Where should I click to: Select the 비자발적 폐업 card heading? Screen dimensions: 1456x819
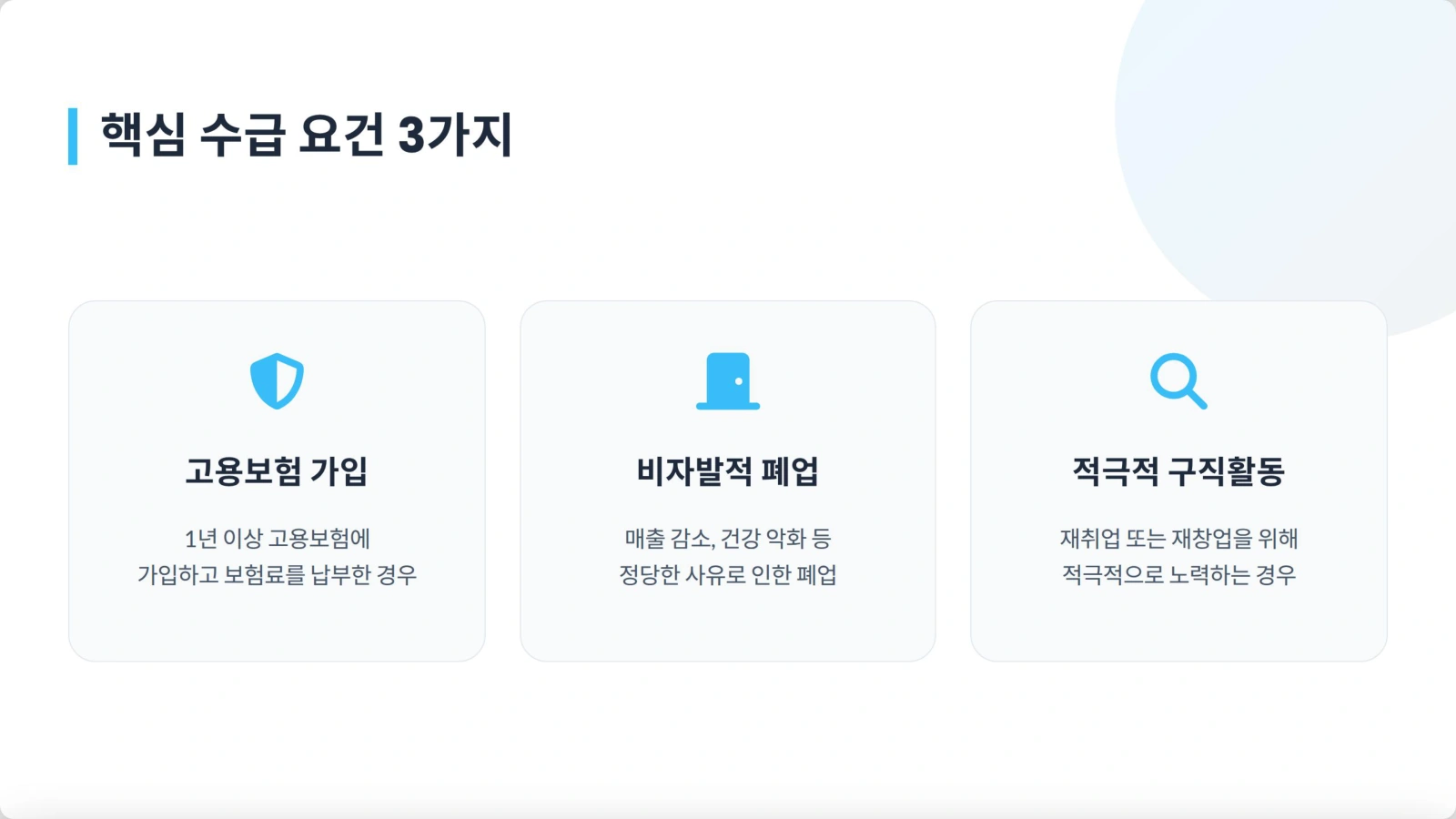point(728,471)
